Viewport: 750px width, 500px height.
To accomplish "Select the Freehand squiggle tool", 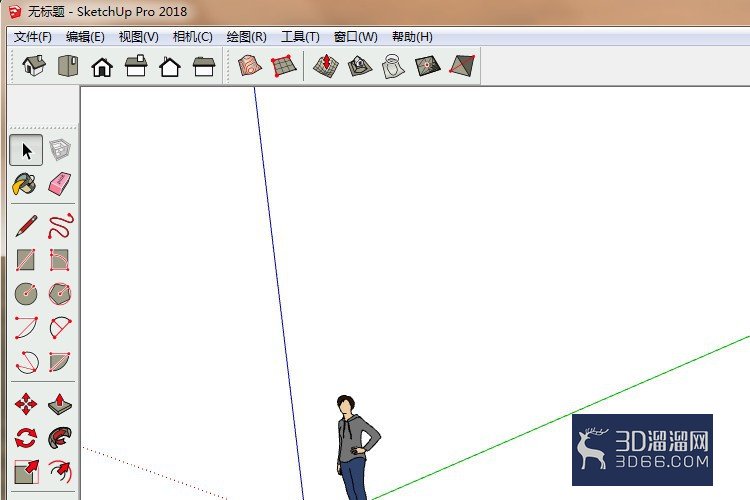I will [60, 226].
